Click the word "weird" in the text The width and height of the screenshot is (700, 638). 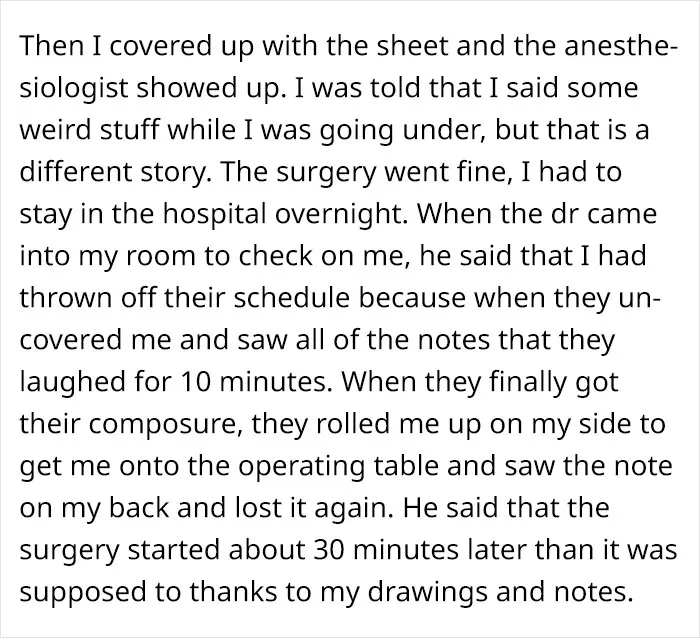coord(55,130)
